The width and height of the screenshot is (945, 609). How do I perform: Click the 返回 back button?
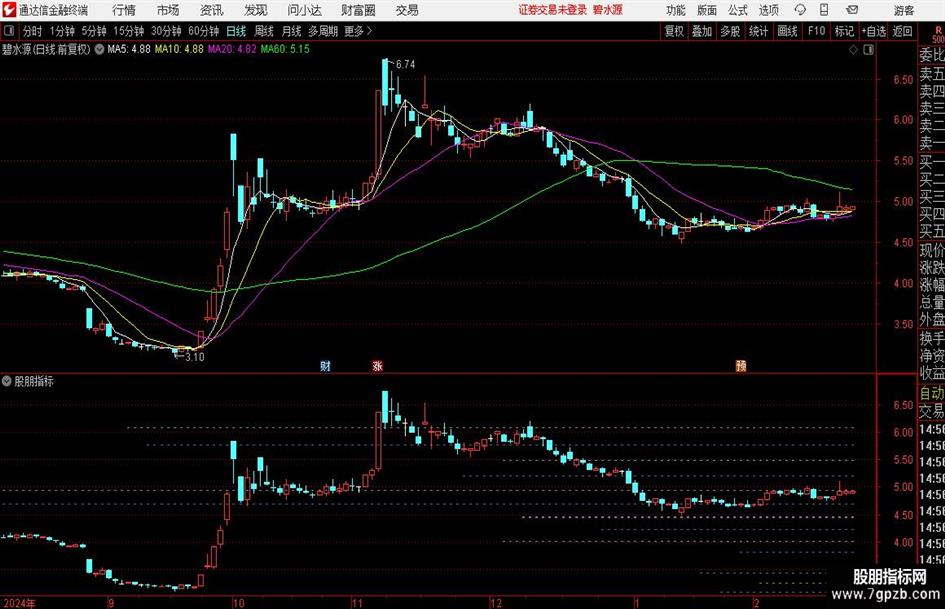[902, 31]
